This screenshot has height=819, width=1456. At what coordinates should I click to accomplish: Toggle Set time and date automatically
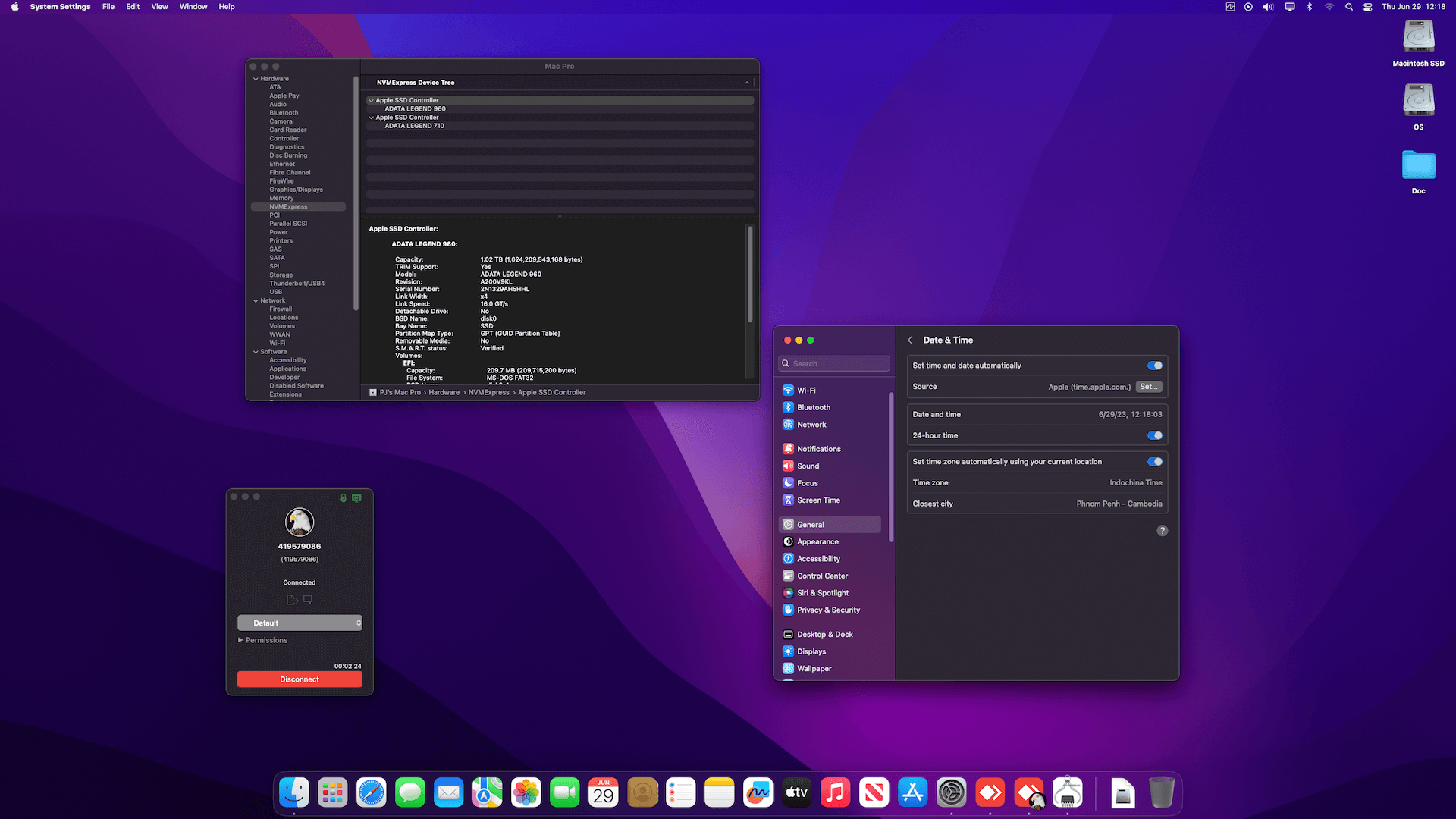1154,366
